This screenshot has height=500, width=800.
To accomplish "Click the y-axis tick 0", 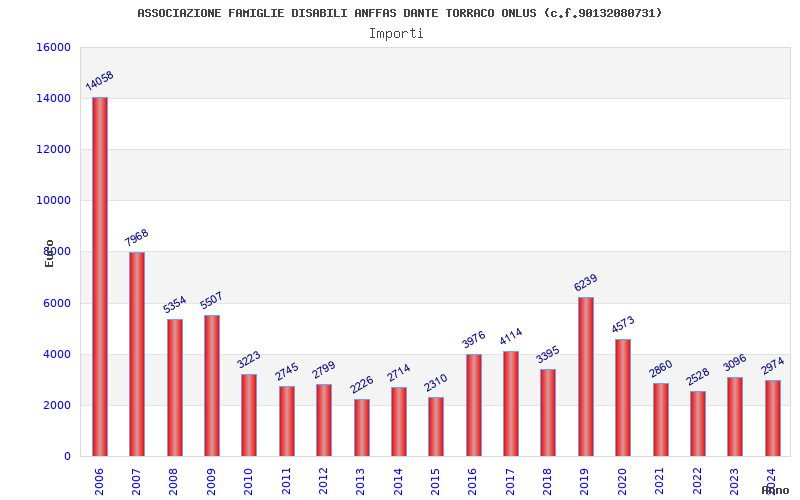I will [67, 457].
